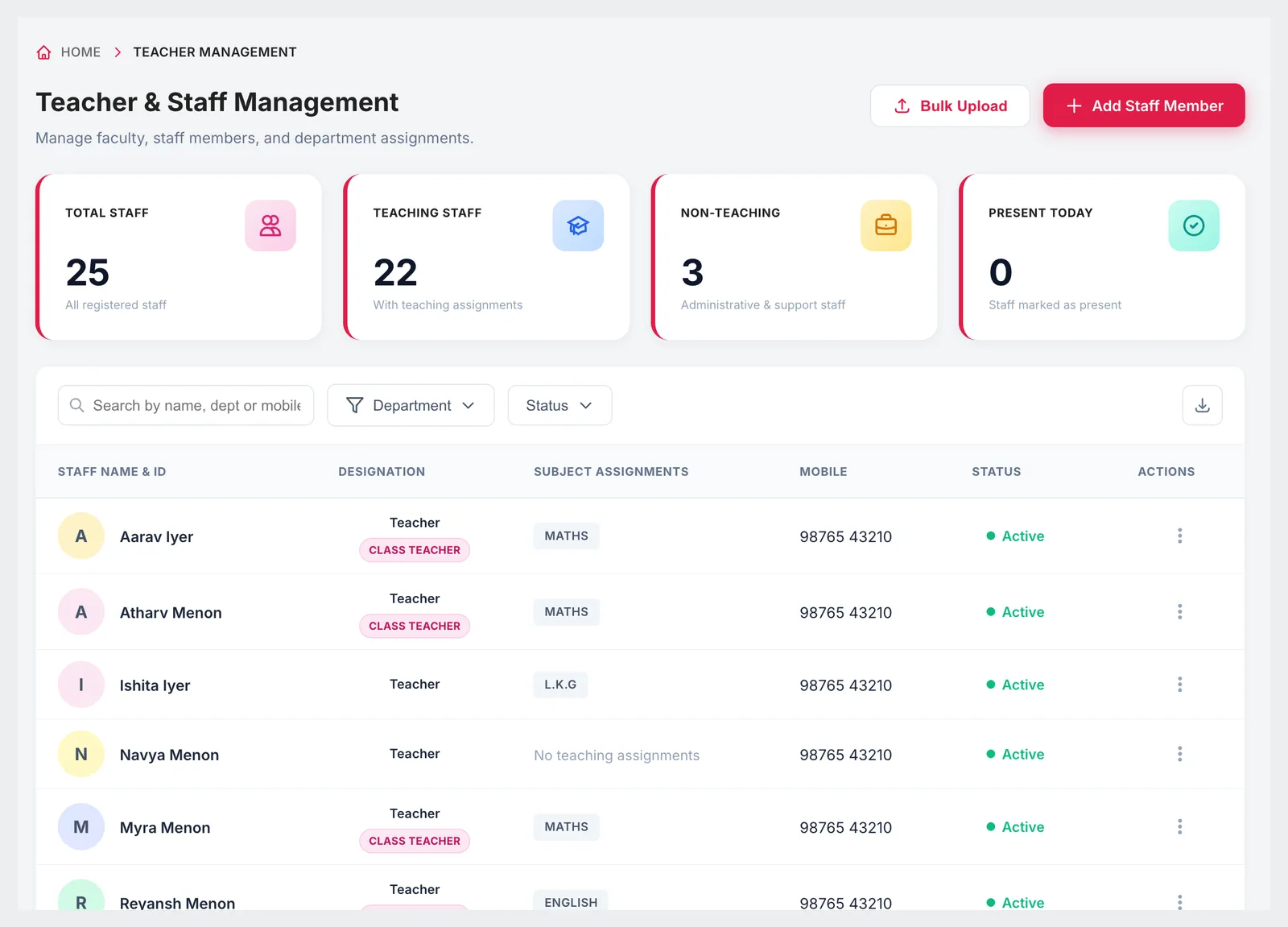Viewport: 1288px width, 927px height.
Task: Click Ishita Iyer's avatar circle
Action: tap(81, 685)
